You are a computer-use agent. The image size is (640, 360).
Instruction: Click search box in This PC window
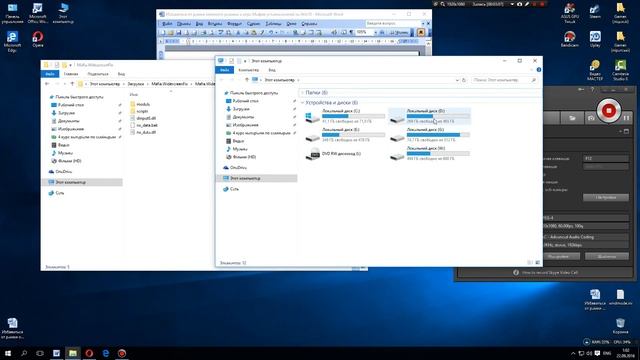click(504, 80)
